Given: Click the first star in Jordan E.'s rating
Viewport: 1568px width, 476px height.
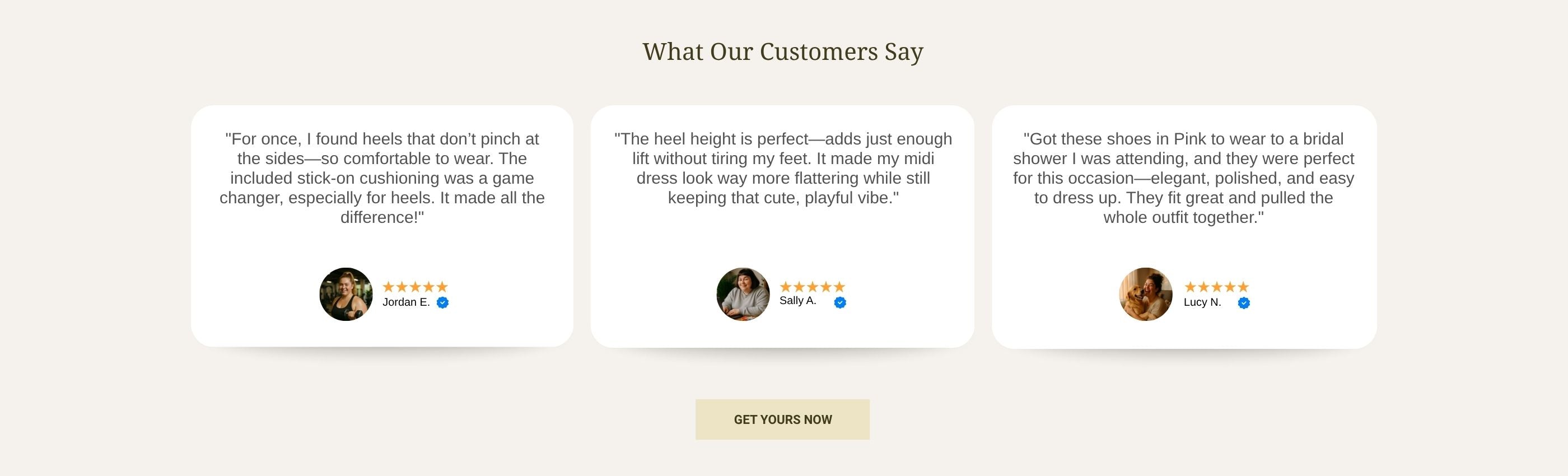Looking at the screenshot, I should coord(388,287).
